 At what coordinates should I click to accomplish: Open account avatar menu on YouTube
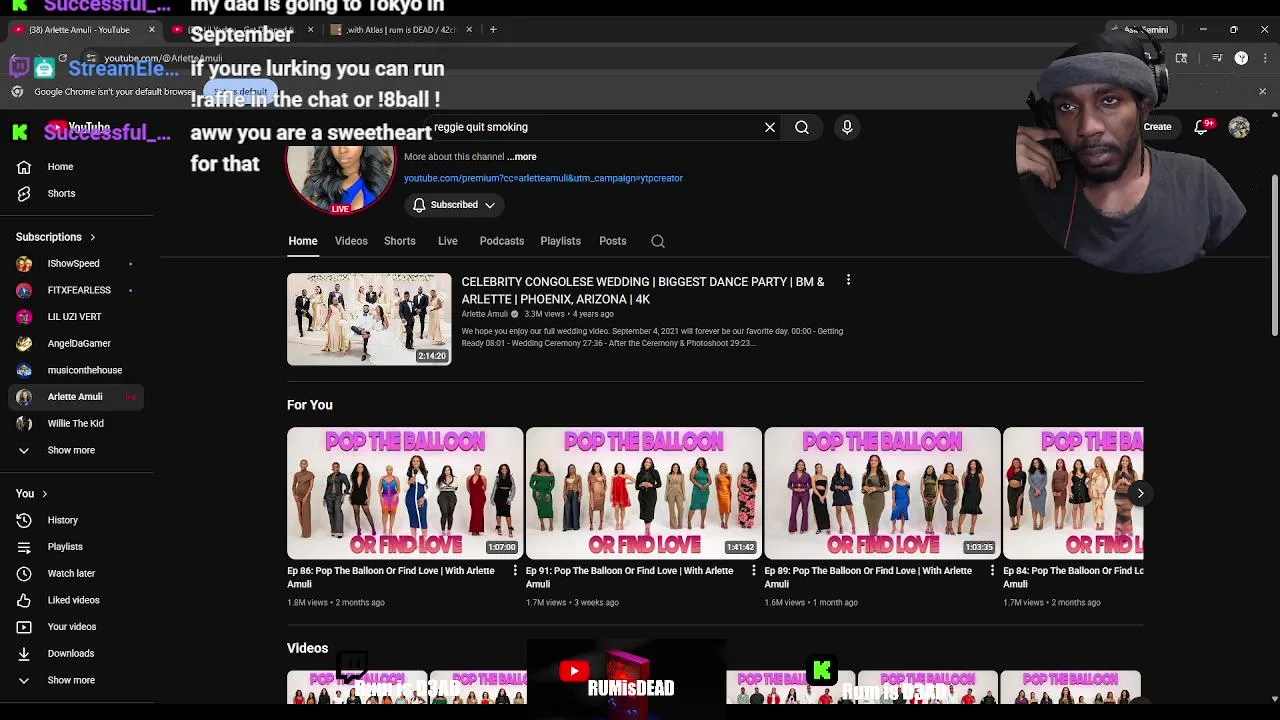pos(1239,127)
